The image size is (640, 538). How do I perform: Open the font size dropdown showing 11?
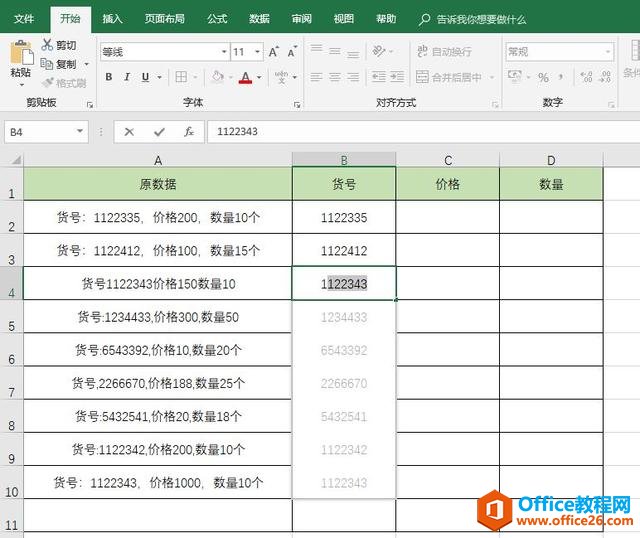pyautogui.click(x=258, y=52)
